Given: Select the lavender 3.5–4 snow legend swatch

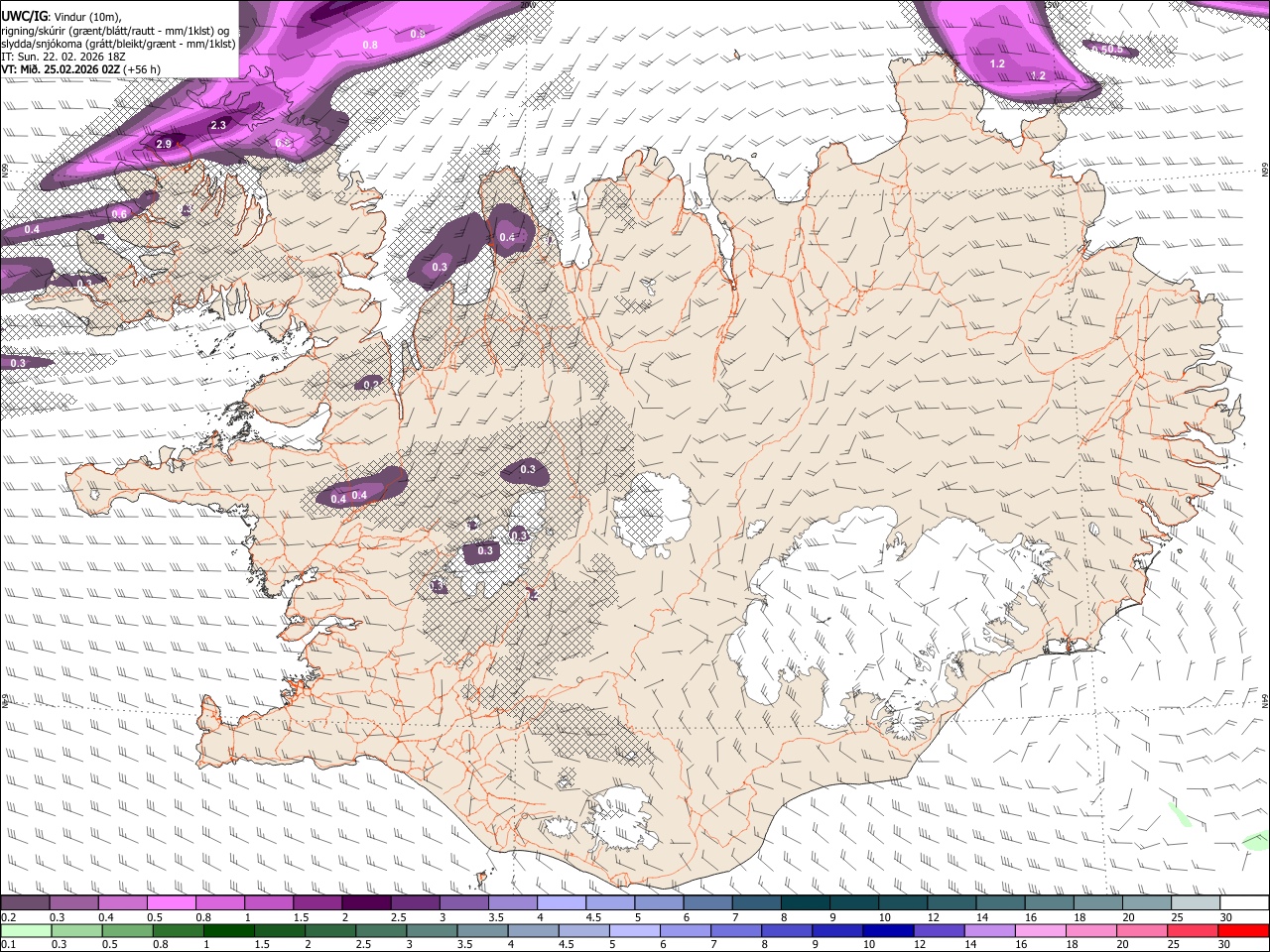Looking at the screenshot, I should click(513, 903).
